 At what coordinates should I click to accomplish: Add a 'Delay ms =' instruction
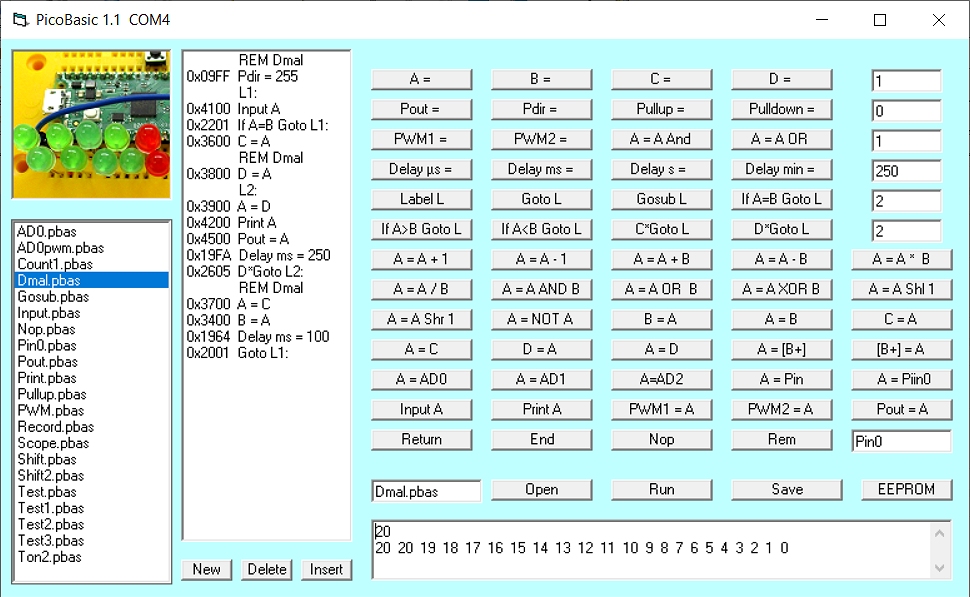pyautogui.click(x=541, y=169)
